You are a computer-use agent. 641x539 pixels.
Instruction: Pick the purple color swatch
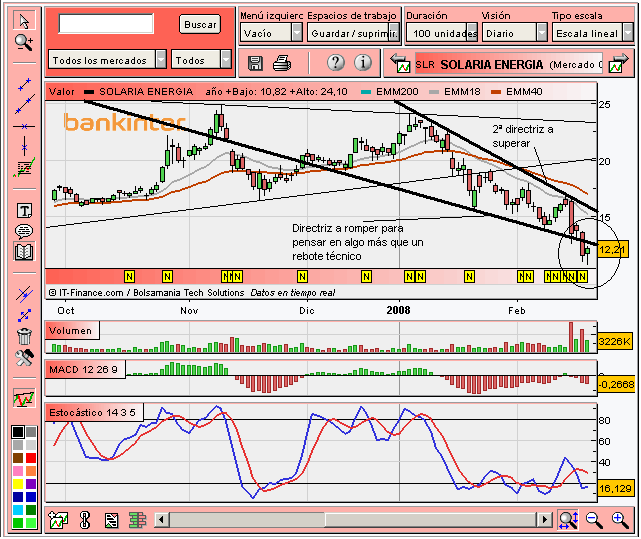pos(31,484)
